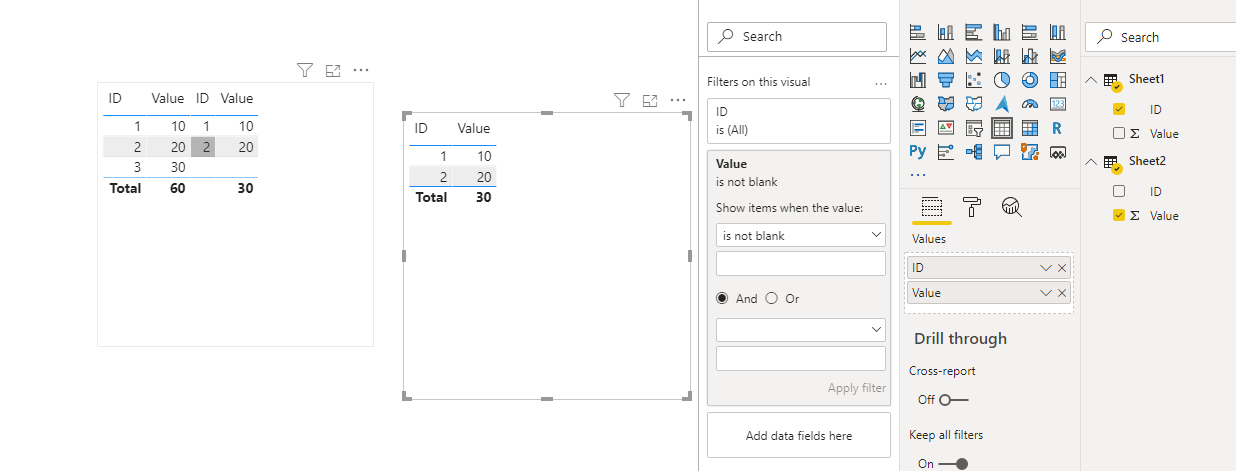
Task: Remove Value field from Values well
Action: point(1062,293)
